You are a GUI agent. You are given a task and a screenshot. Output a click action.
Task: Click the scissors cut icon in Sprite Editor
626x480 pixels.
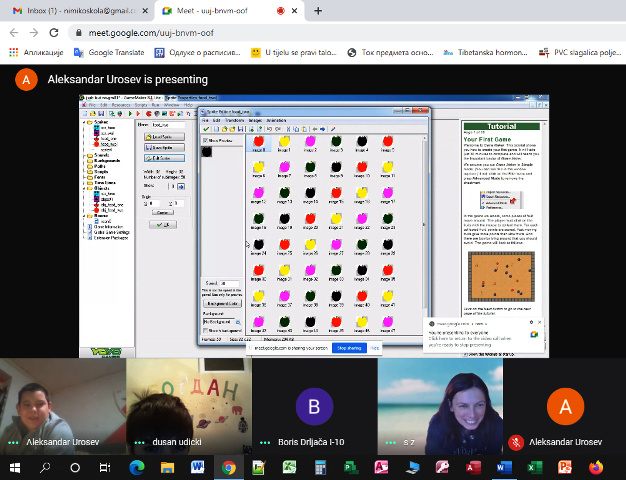click(x=288, y=129)
